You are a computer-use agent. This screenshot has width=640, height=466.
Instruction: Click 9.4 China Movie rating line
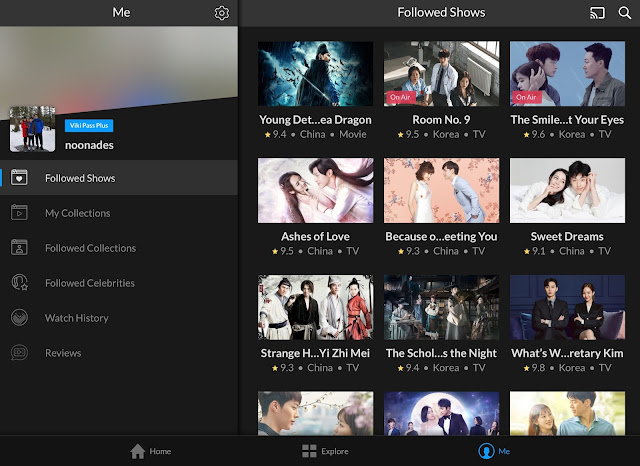pos(315,134)
